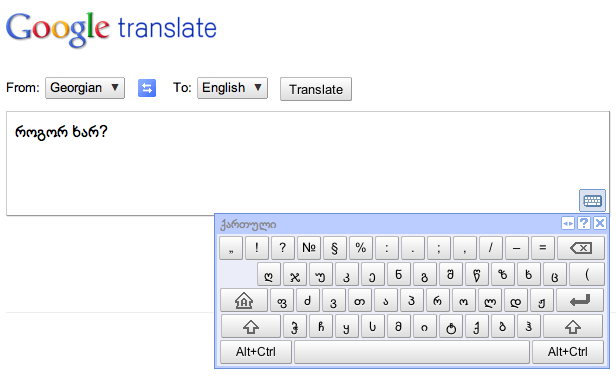Click the Georgian წ key
Screen dimensions: 616x384
pos(477,274)
